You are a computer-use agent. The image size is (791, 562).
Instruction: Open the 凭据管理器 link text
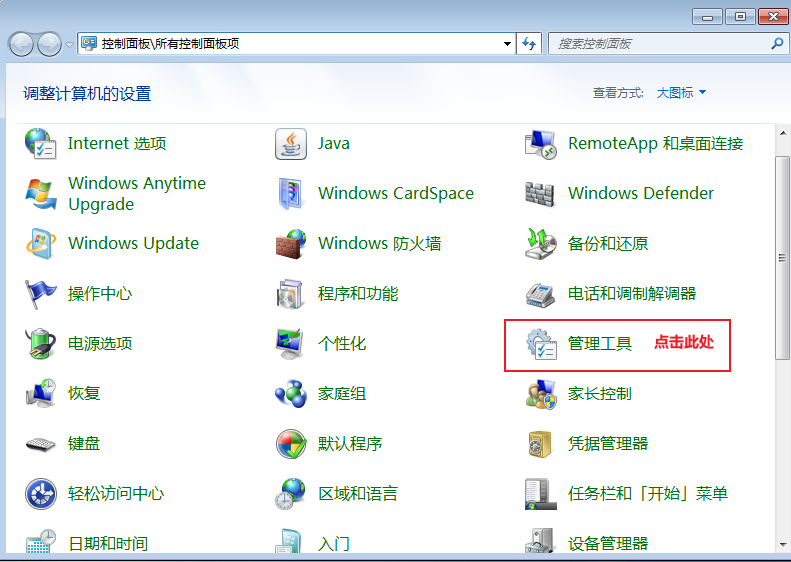coord(607,443)
